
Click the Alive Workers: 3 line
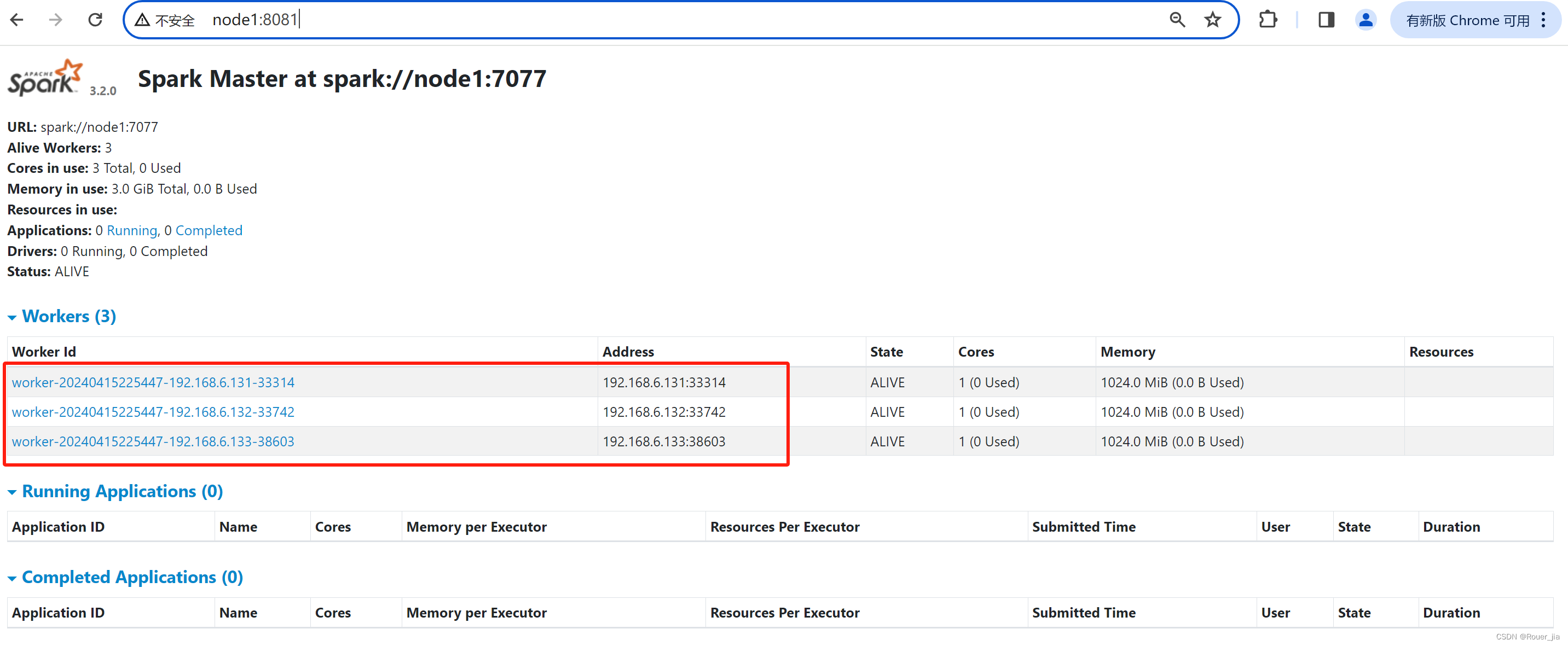point(60,148)
